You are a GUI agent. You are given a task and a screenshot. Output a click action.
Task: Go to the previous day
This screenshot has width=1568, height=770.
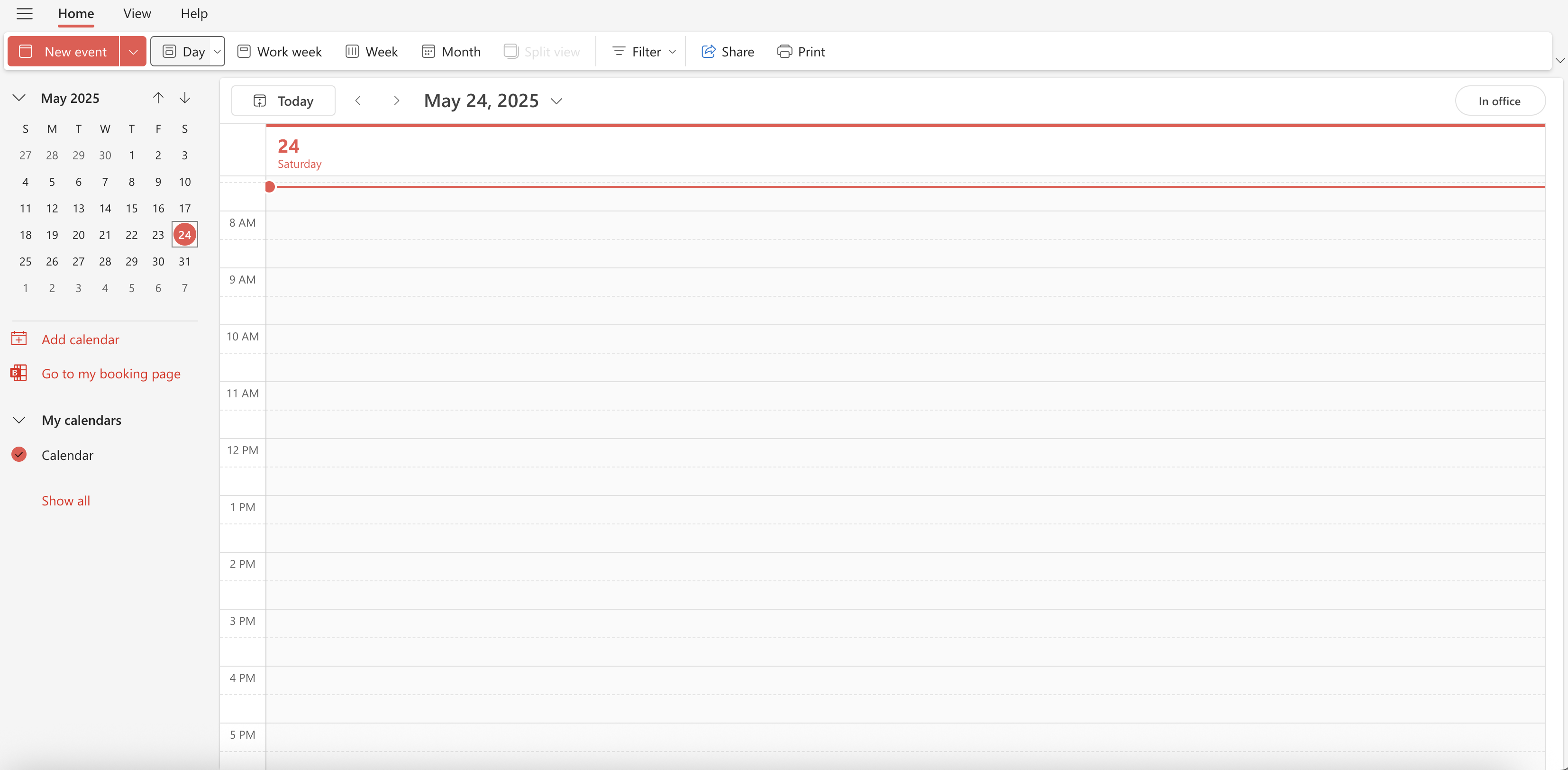coord(358,101)
